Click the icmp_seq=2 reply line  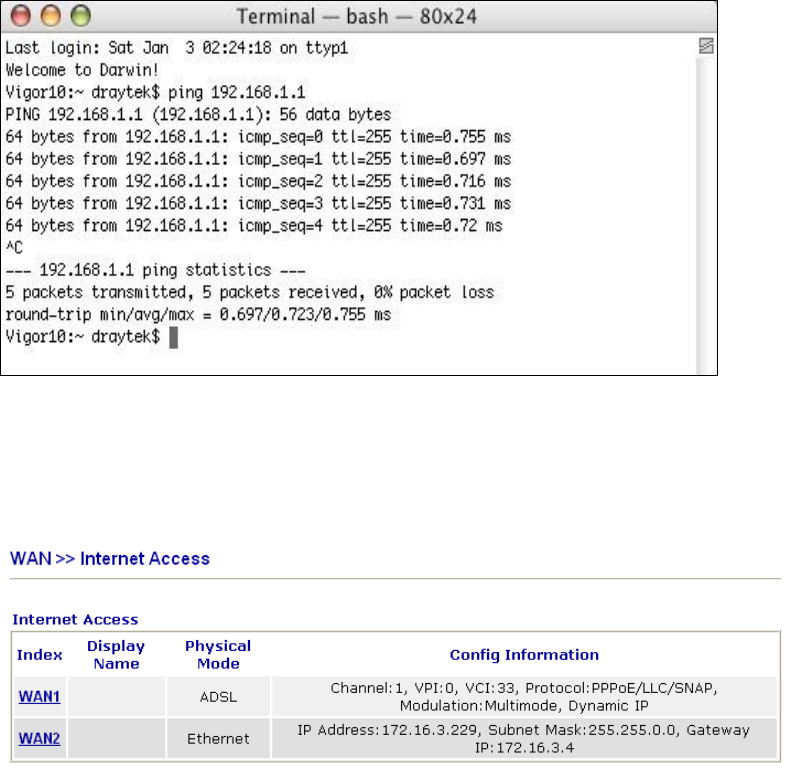[x=258, y=181]
